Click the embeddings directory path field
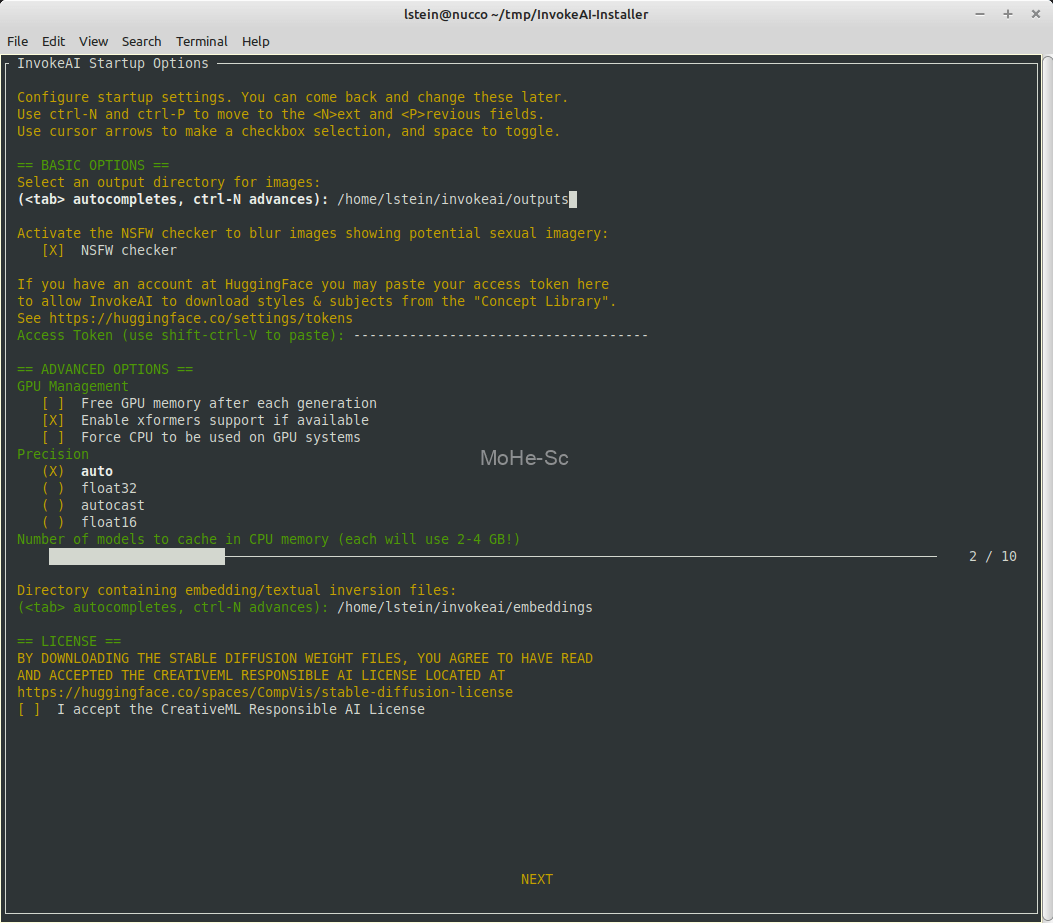Screen dimensions: 1053x923 click(464, 607)
